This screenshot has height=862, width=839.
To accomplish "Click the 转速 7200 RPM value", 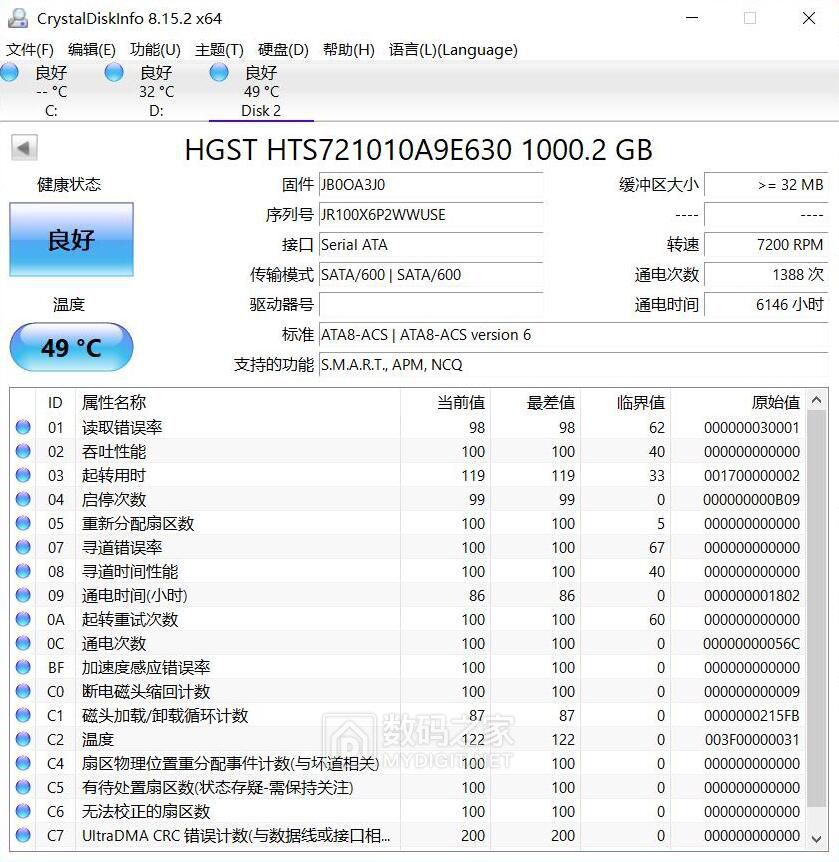I will (x=766, y=245).
